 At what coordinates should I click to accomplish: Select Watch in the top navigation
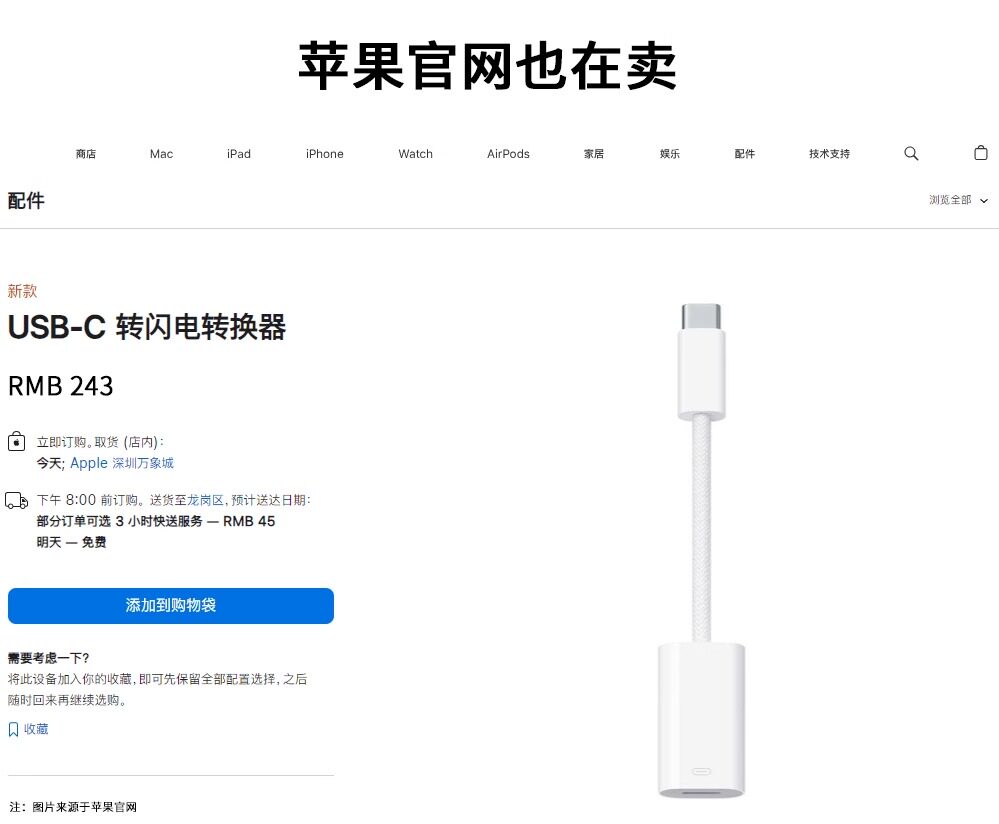pyautogui.click(x=415, y=154)
